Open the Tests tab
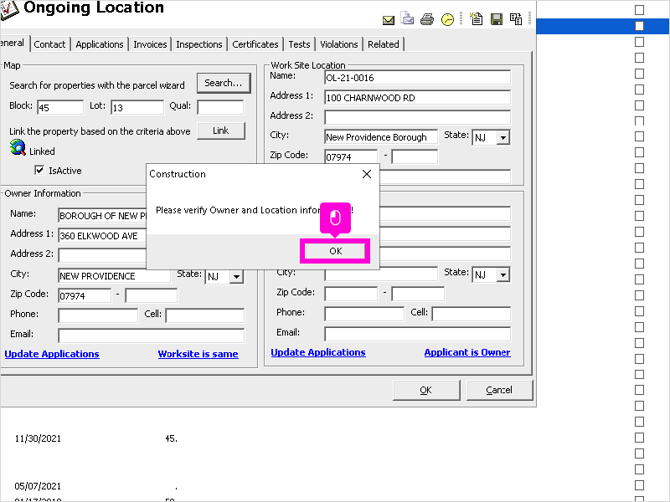670x502 pixels. 299,44
